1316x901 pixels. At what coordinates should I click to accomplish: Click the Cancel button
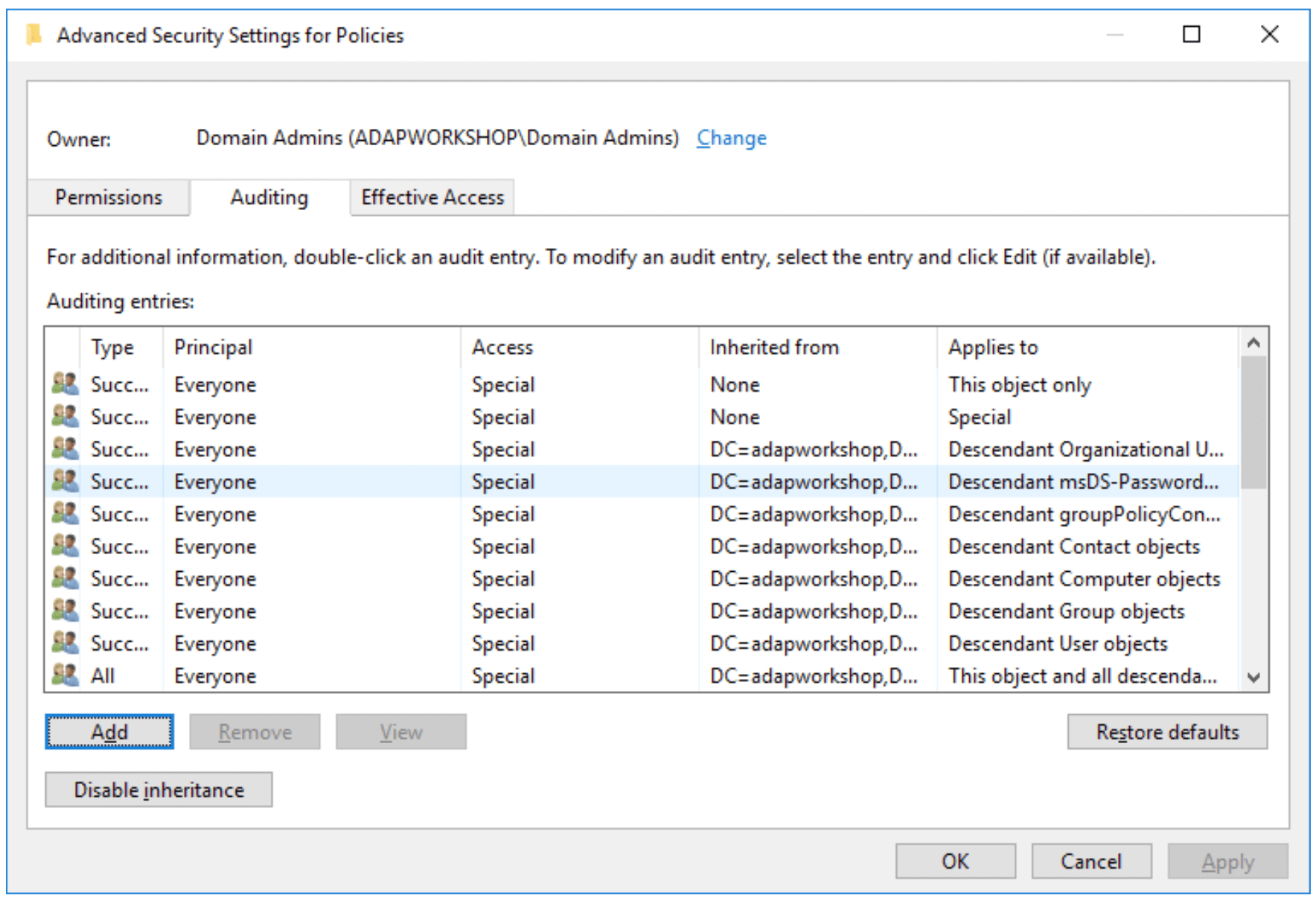click(1090, 862)
